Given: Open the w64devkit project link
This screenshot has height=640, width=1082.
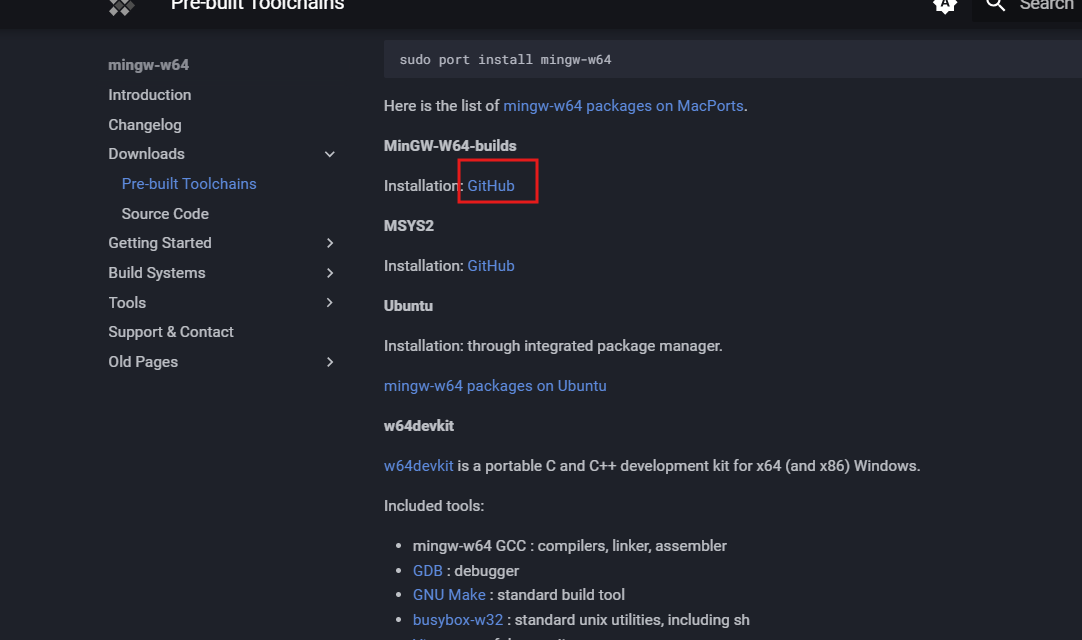Looking at the screenshot, I should tap(418, 466).
